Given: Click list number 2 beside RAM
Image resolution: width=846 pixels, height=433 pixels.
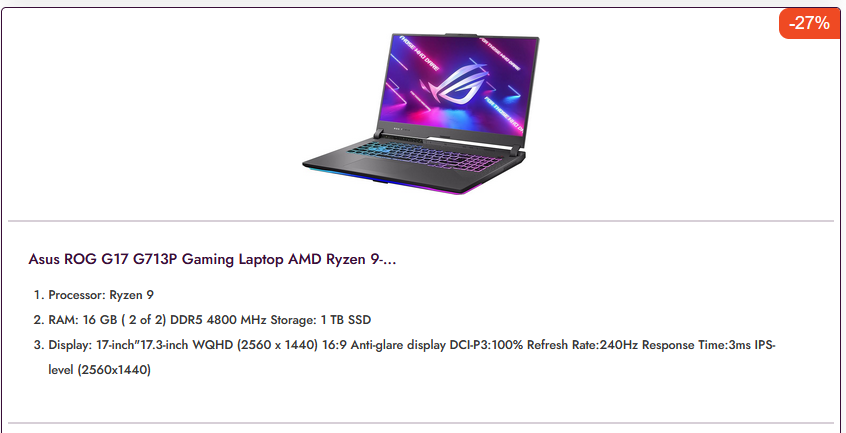Looking at the screenshot, I should point(37,320).
